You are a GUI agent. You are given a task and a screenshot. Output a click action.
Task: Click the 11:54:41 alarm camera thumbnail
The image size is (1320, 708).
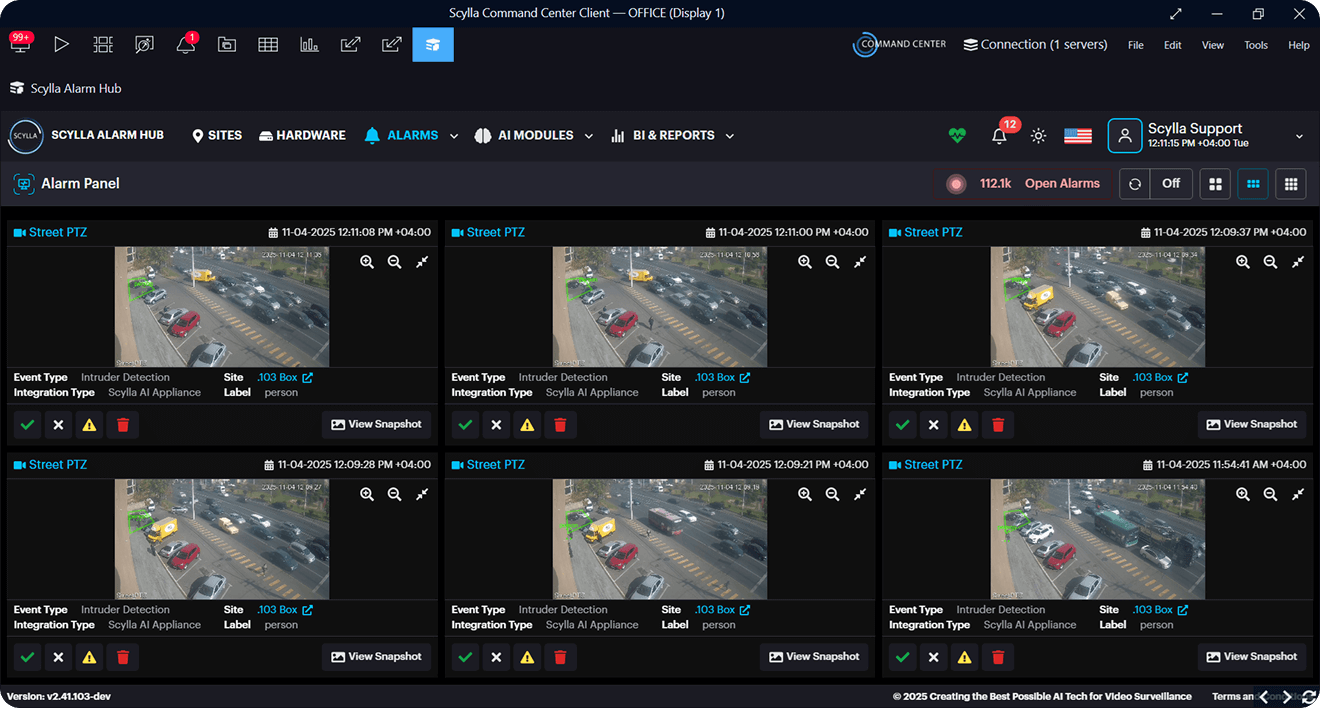1097,539
